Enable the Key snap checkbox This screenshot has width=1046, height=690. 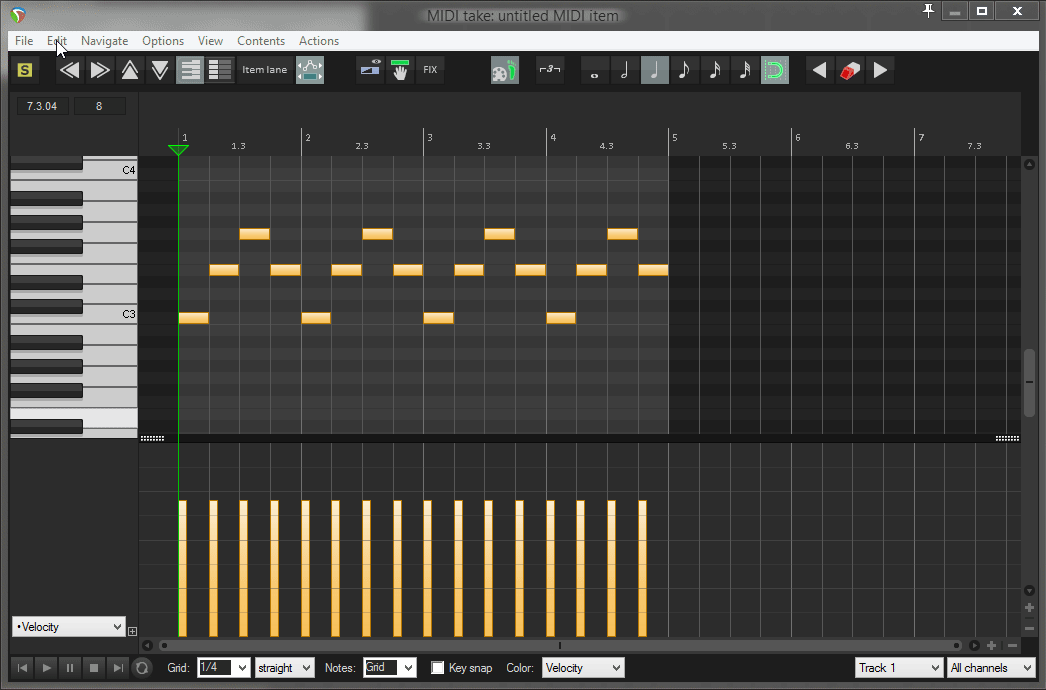click(x=438, y=668)
